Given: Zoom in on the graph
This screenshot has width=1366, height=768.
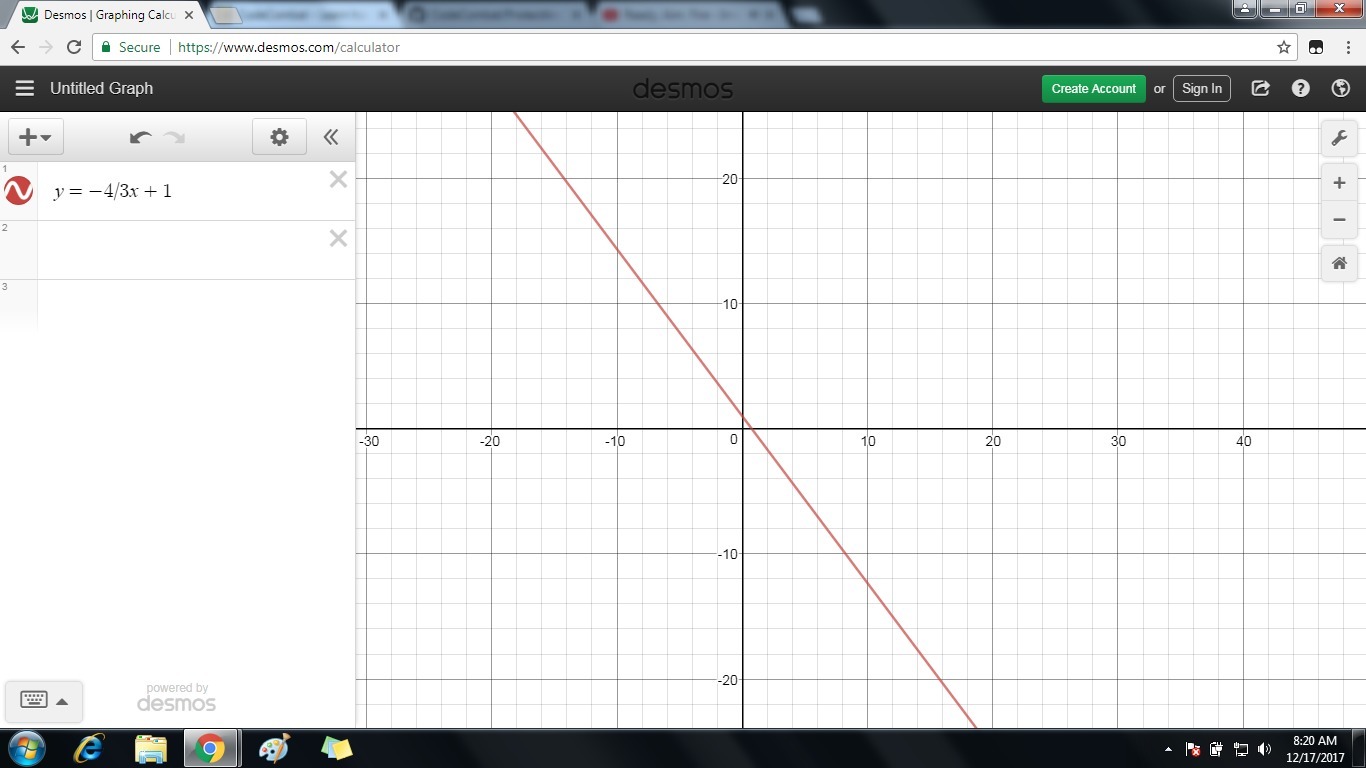Looking at the screenshot, I should point(1339,183).
